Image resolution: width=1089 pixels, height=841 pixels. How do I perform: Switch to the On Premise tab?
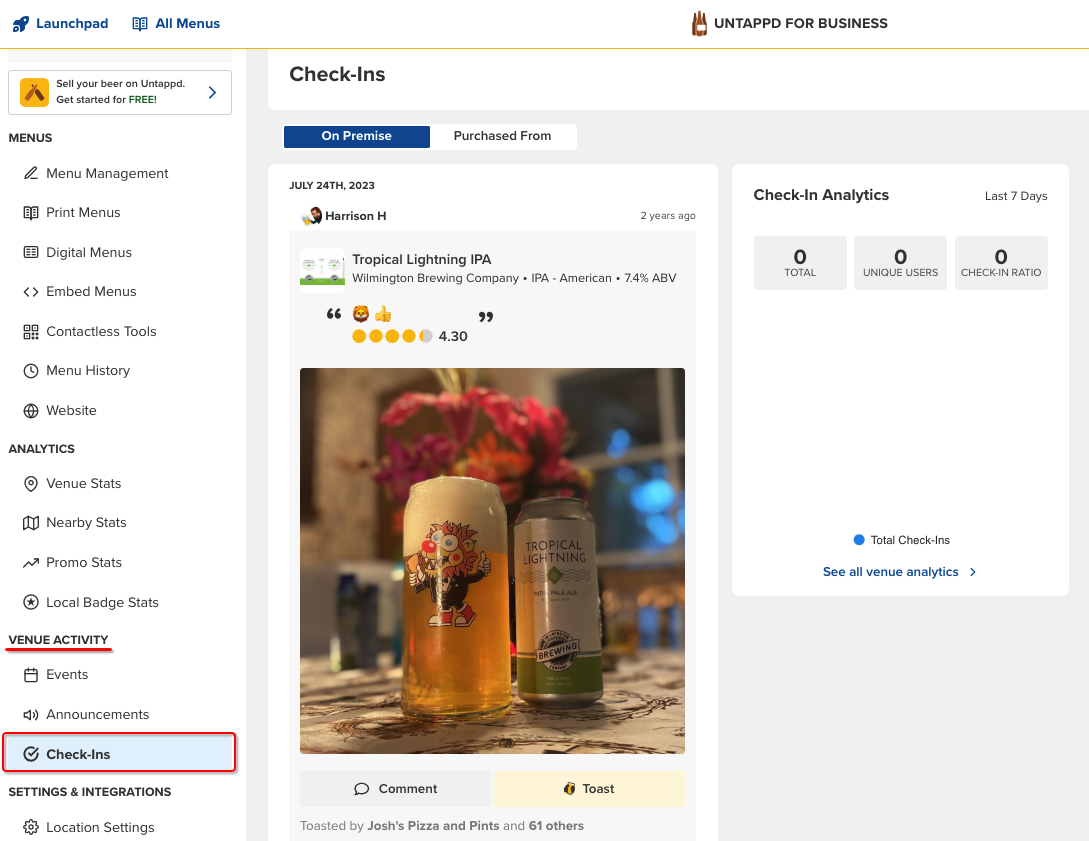[x=356, y=136]
